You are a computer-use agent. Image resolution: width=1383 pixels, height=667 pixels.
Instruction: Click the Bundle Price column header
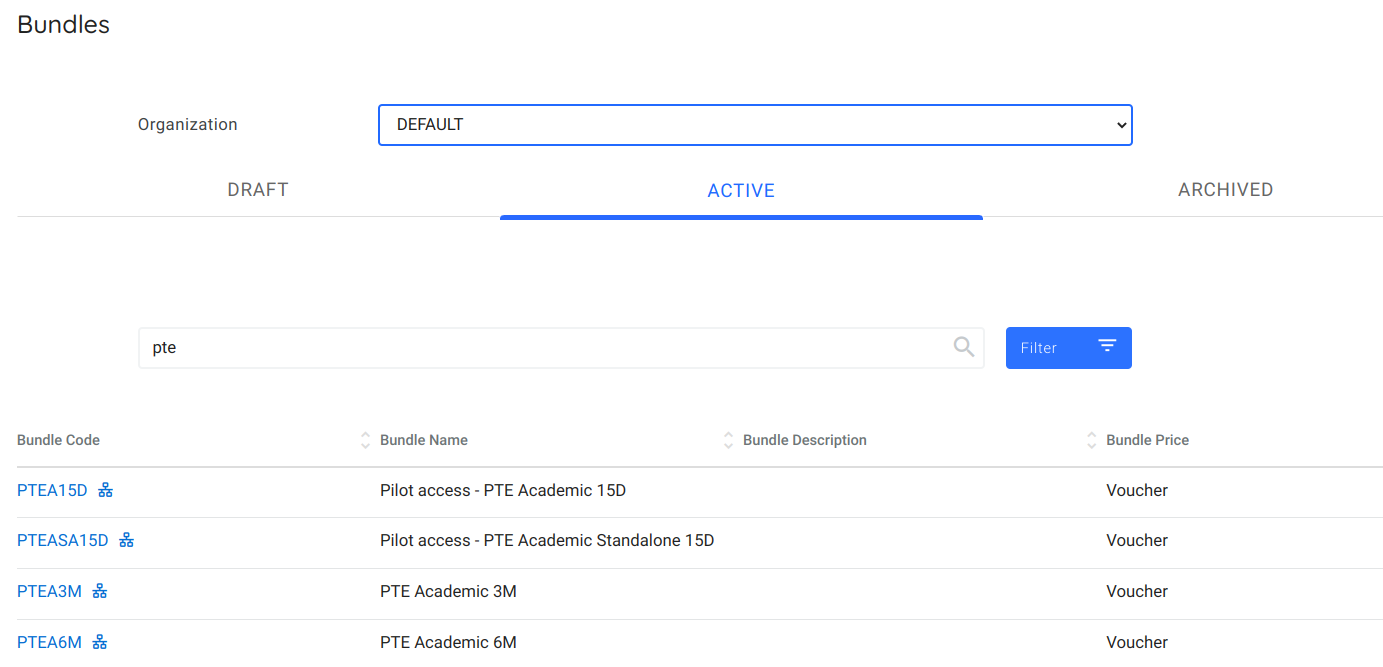click(x=1147, y=440)
